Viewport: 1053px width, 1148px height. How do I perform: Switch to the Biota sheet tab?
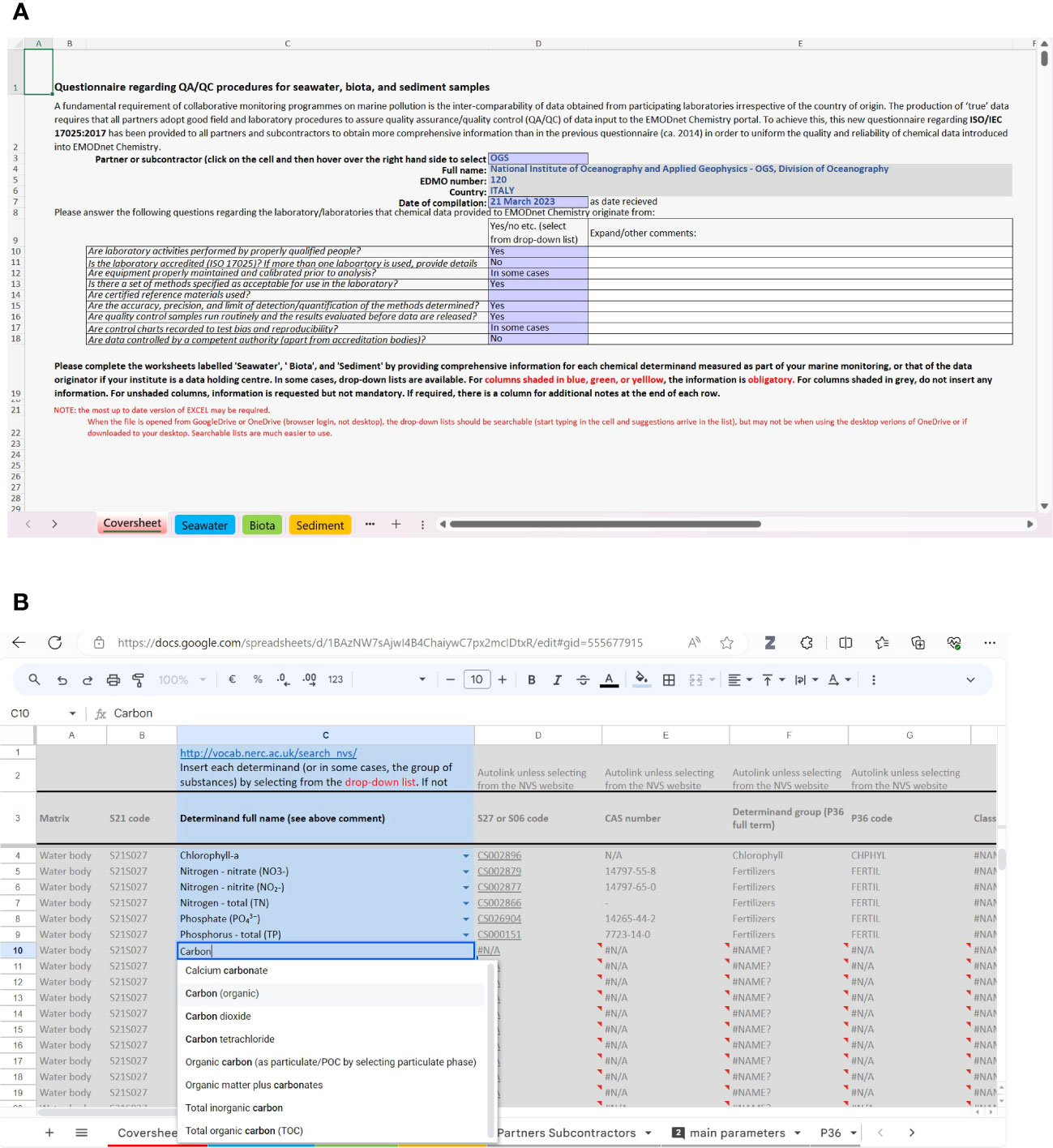coord(262,525)
